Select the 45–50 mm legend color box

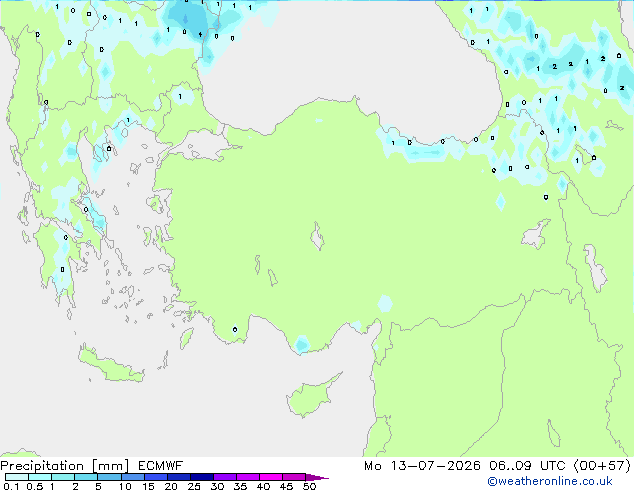click(x=294, y=477)
